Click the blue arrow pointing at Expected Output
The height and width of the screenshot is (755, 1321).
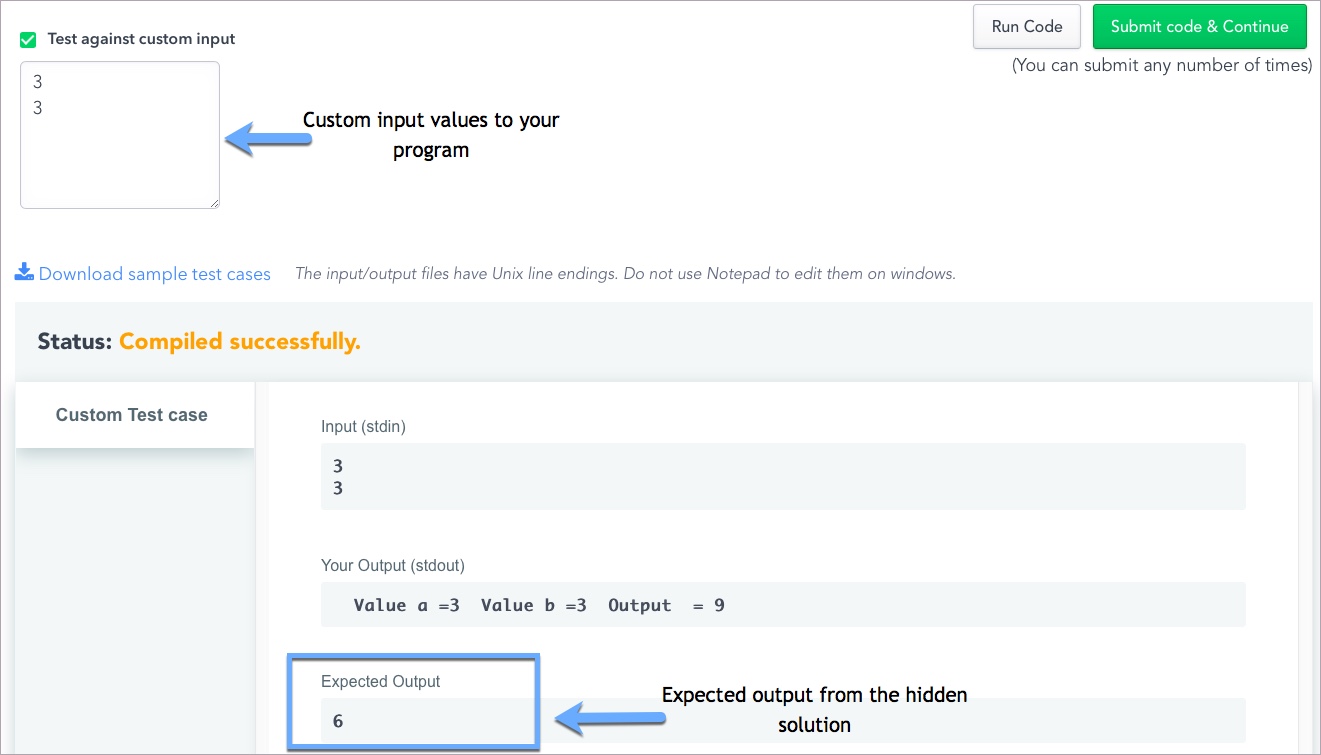pos(610,716)
